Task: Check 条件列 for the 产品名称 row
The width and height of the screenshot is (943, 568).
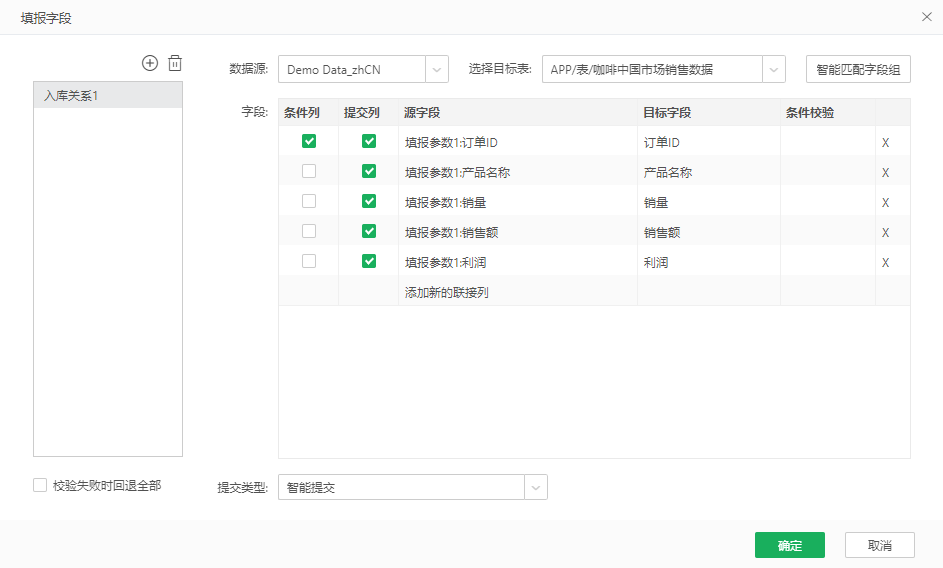Action: point(309,171)
